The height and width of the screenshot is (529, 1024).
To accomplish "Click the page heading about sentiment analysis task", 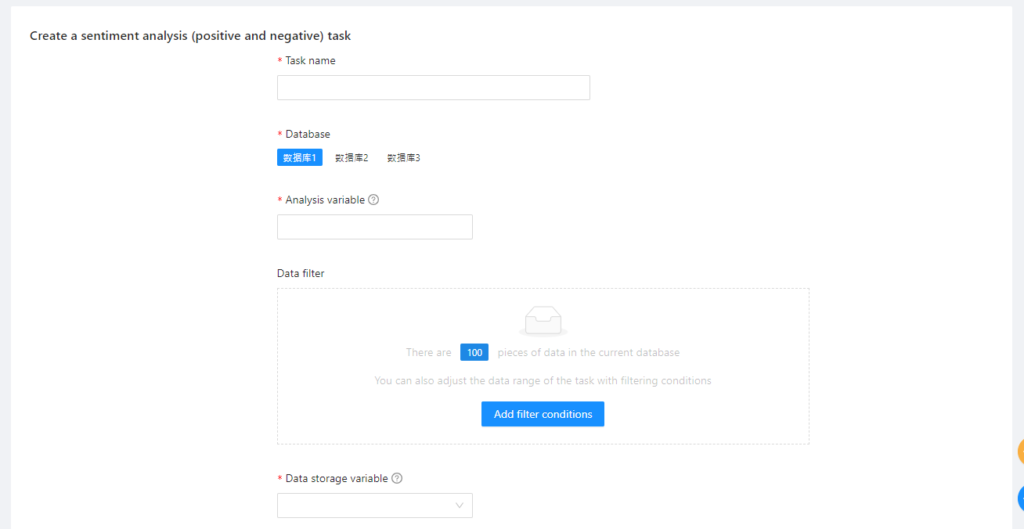I will tap(190, 36).
